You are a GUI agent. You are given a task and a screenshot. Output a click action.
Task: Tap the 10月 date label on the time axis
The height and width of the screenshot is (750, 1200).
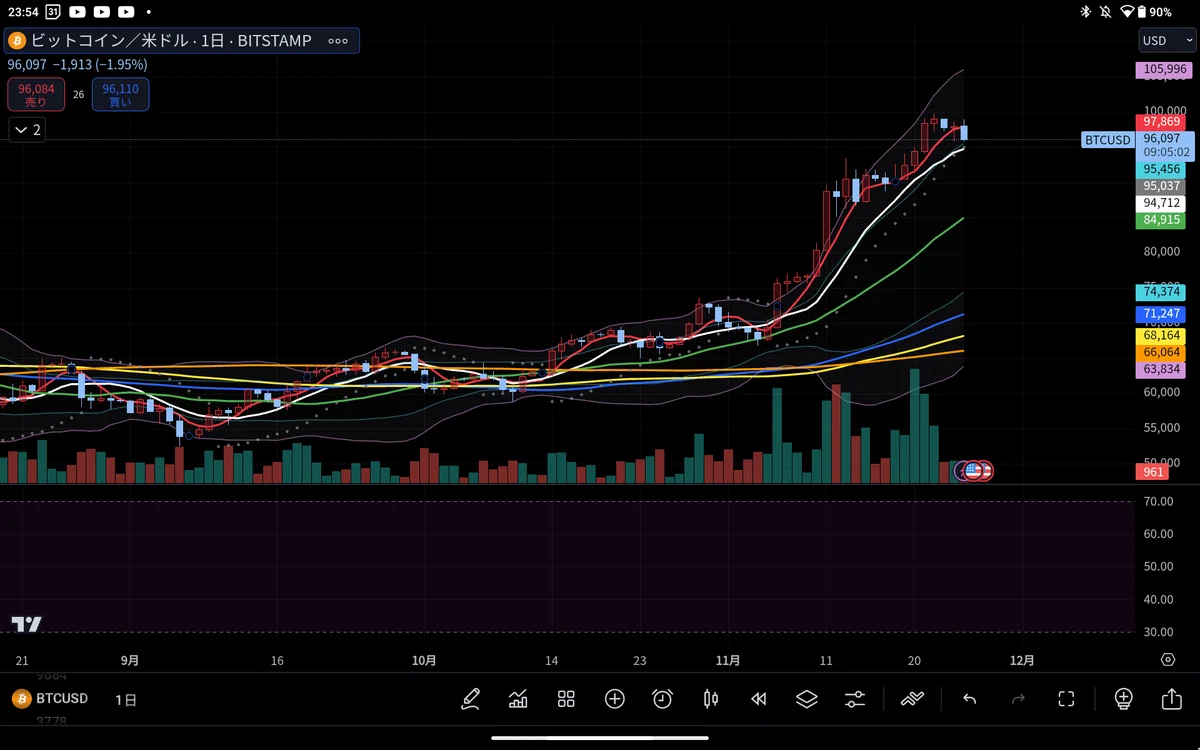pos(424,661)
